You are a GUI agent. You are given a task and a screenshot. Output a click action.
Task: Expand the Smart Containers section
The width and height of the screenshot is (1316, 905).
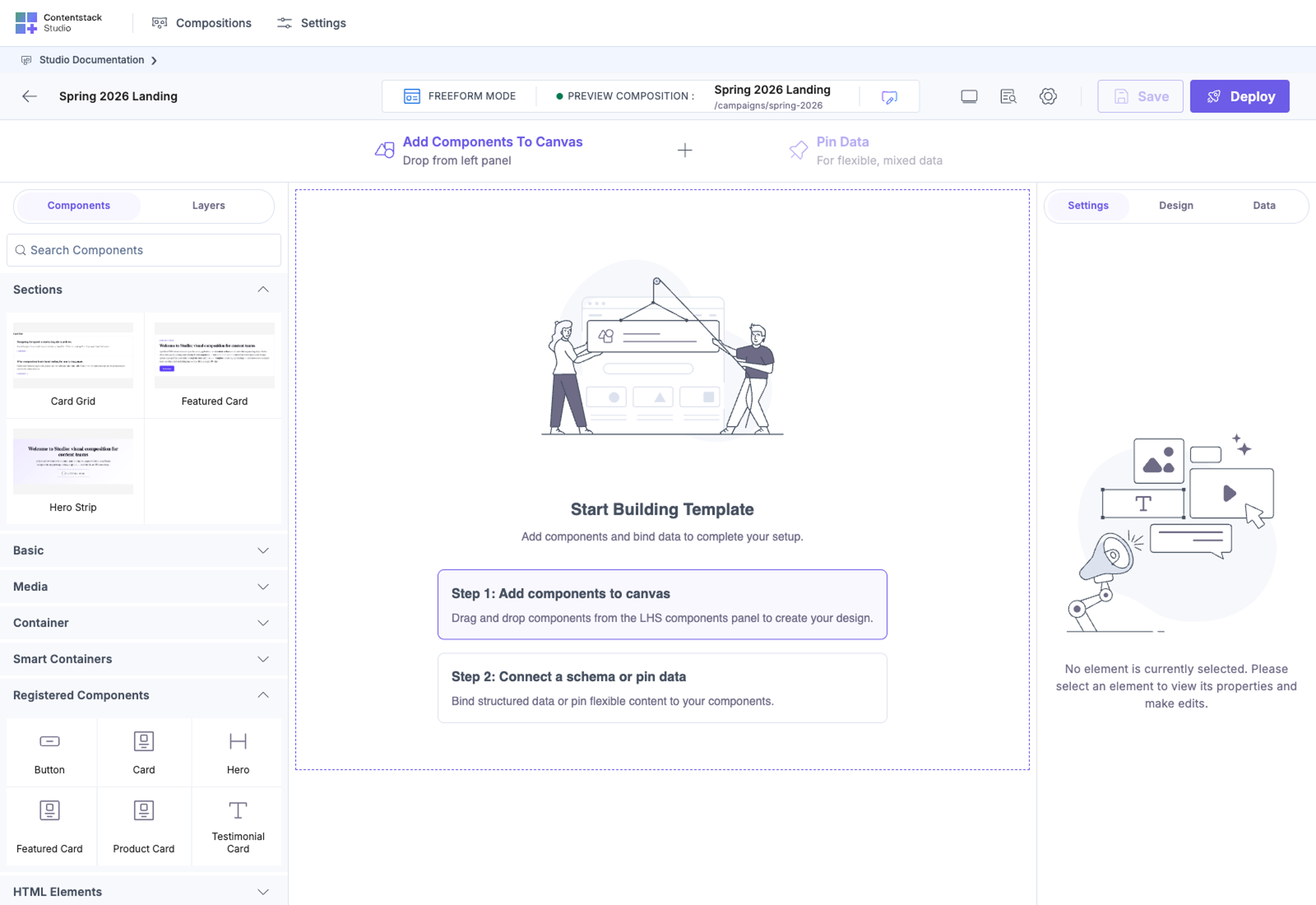(x=143, y=659)
